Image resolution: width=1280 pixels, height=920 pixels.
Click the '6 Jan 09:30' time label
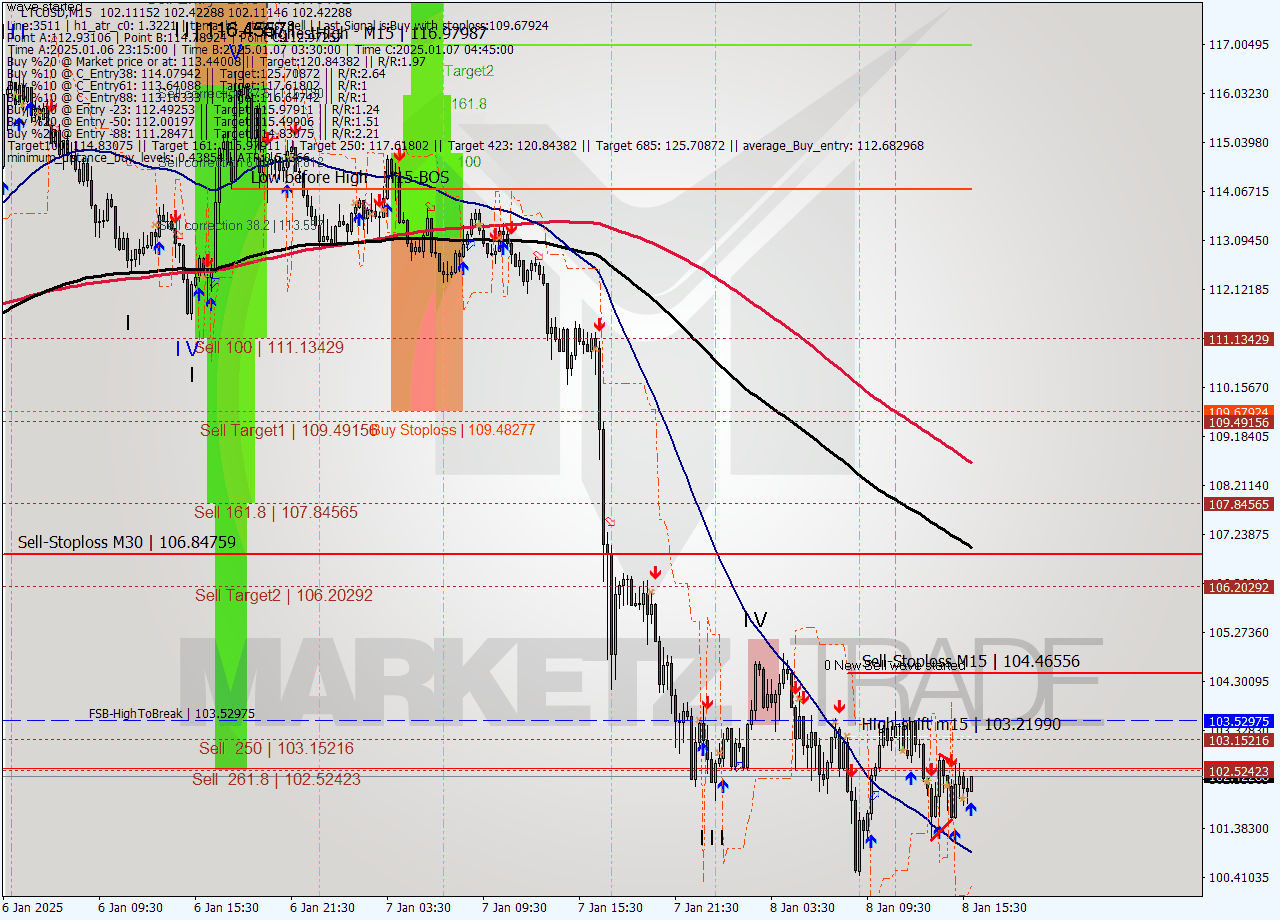tap(131, 908)
